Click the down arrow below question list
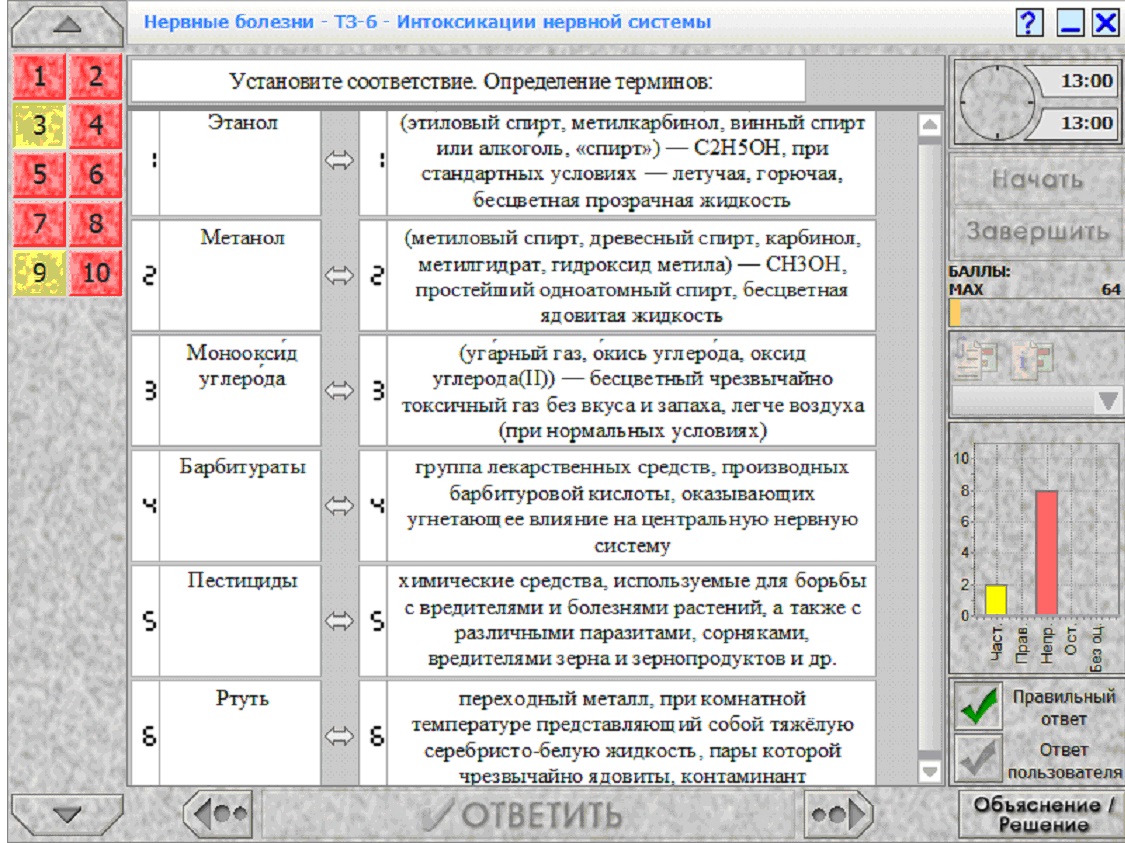 [67, 815]
